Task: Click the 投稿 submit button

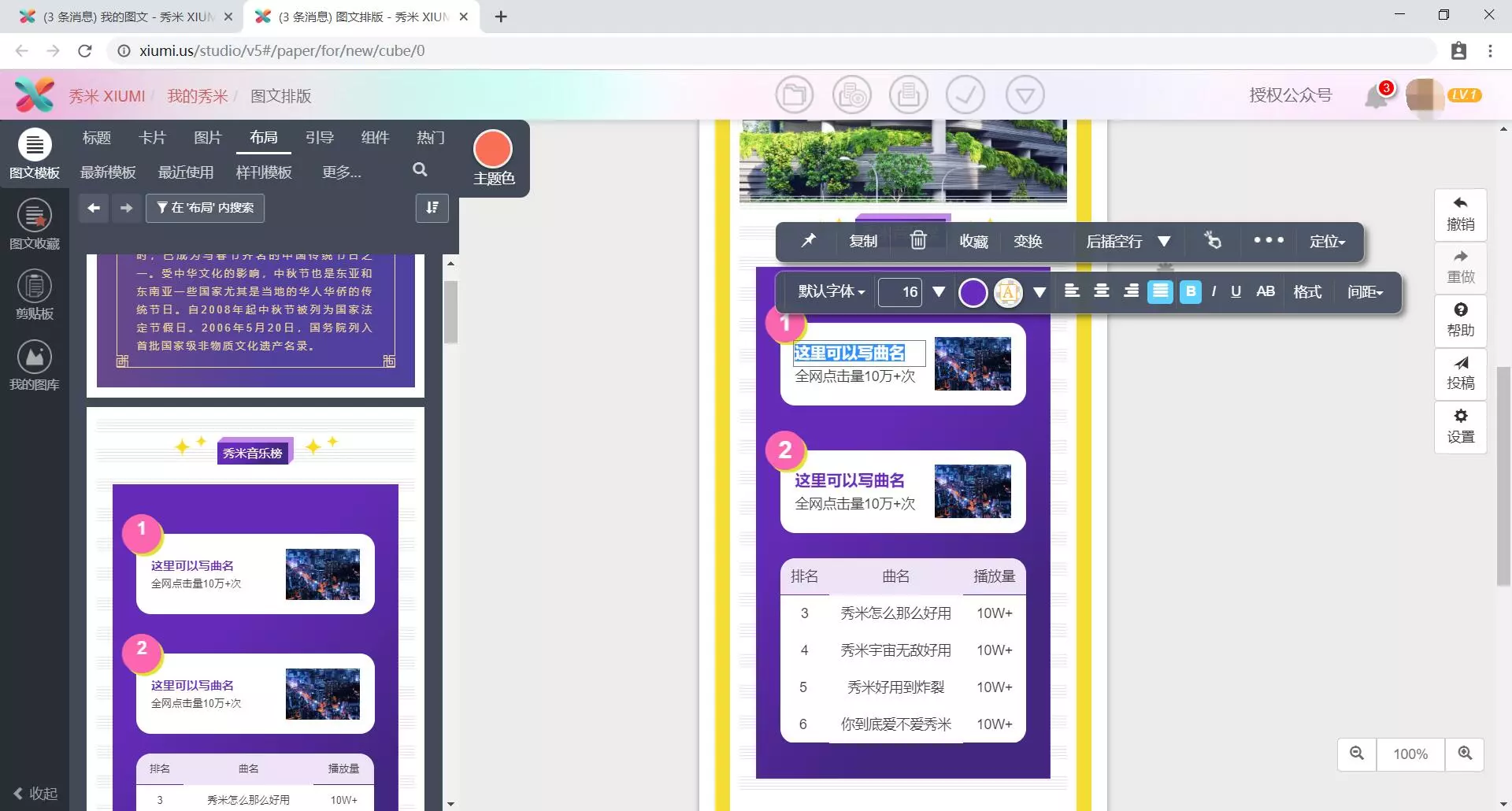Action: point(1460,373)
